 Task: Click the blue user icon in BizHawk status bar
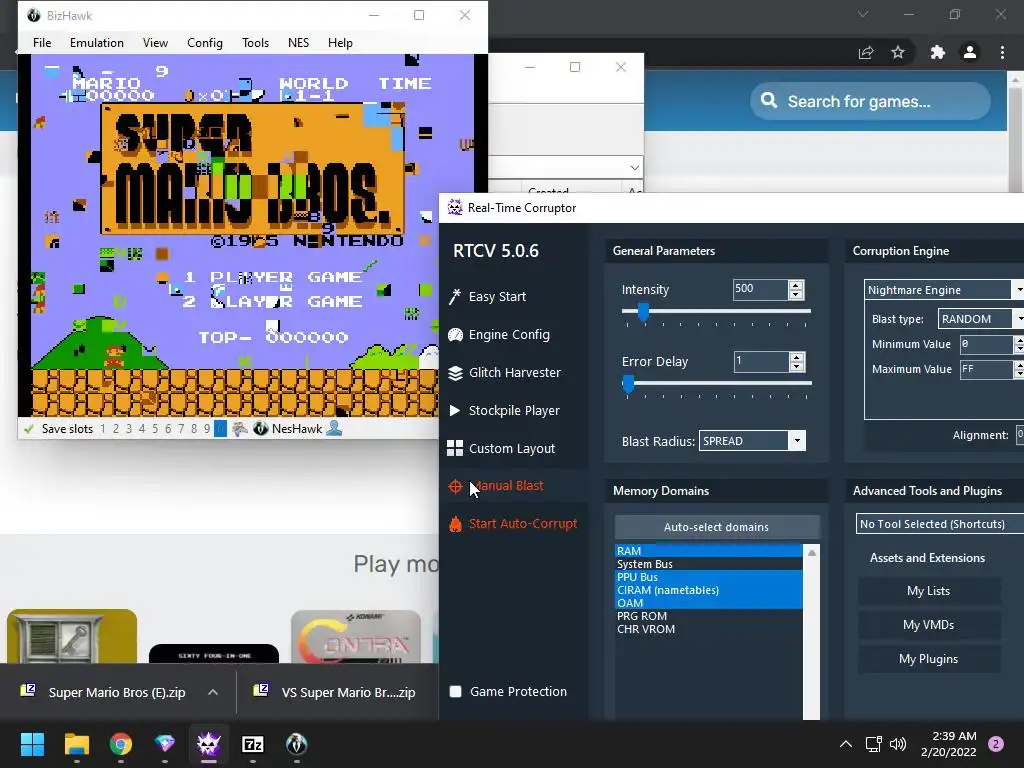(x=334, y=428)
